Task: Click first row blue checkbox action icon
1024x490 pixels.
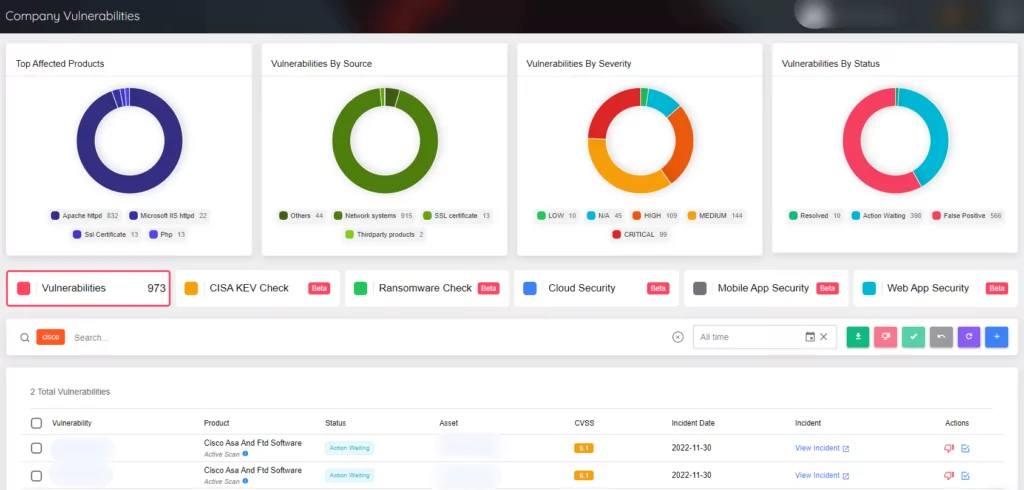Action: [965, 448]
